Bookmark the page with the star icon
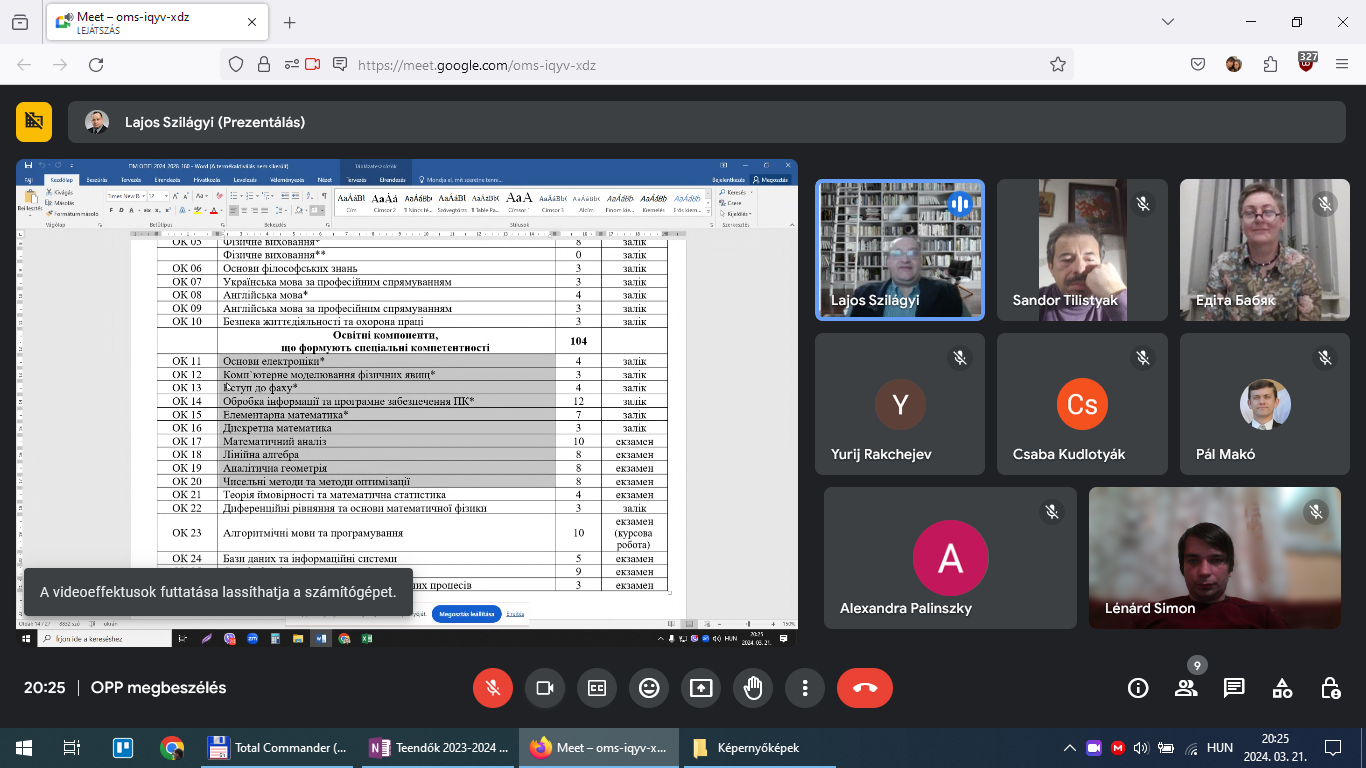The height and width of the screenshot is (768, 1366). pyautogui.click(x=1057, y=64)
